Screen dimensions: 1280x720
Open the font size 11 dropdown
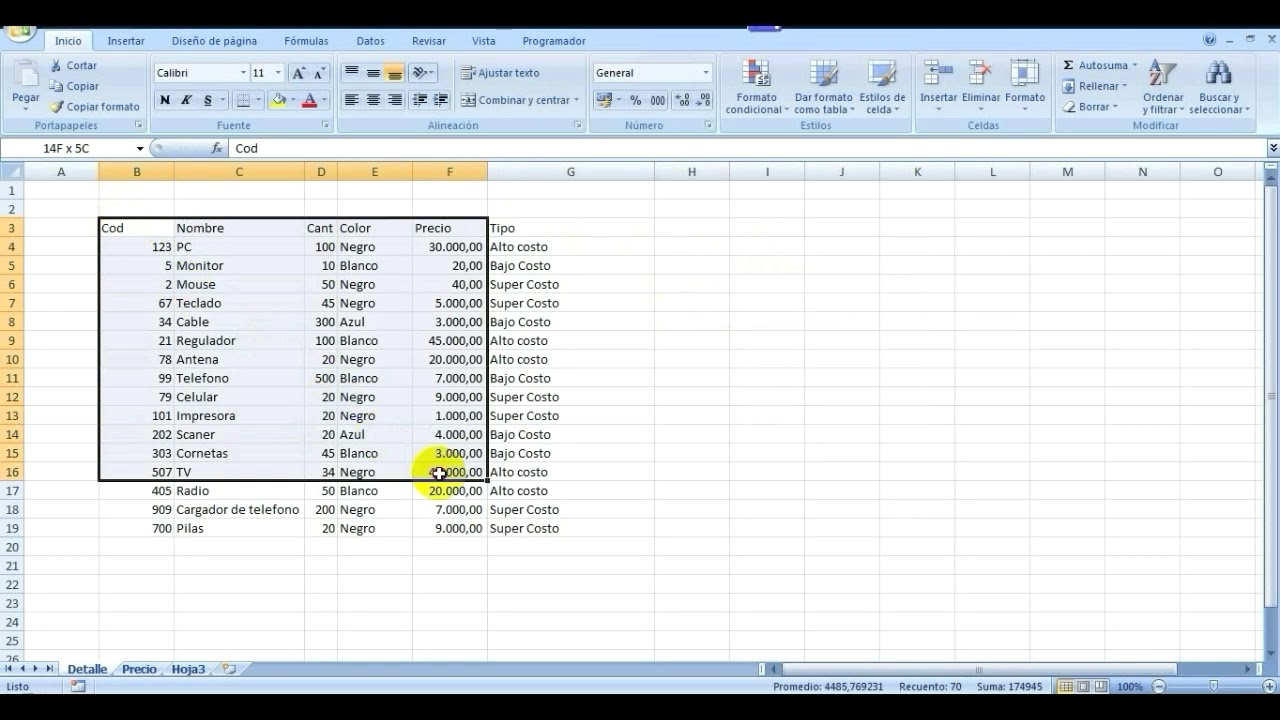(278, 73)
